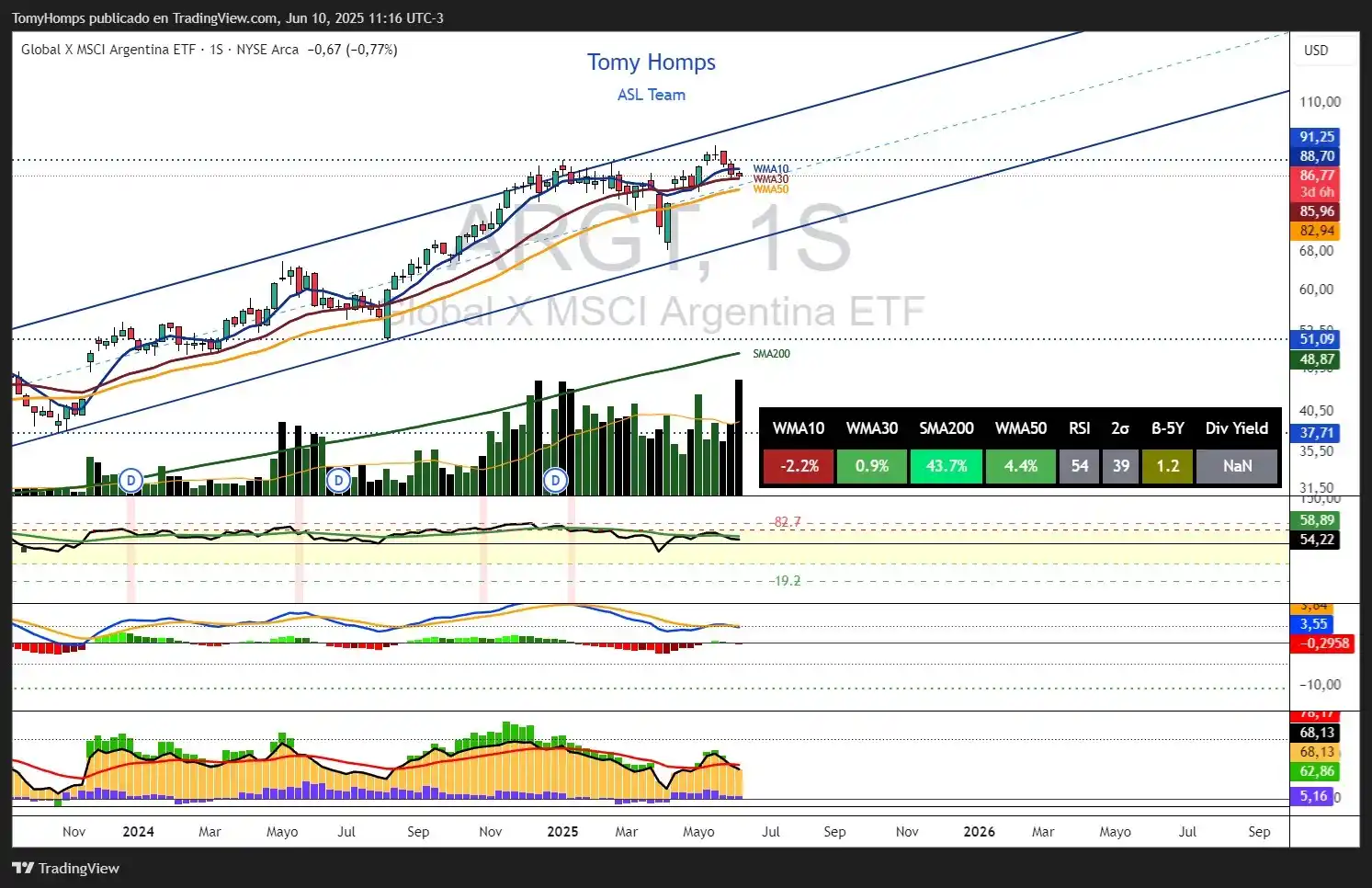Click the 5,16 purple indicator label

pyautogui.click(x=1313, y=796)
